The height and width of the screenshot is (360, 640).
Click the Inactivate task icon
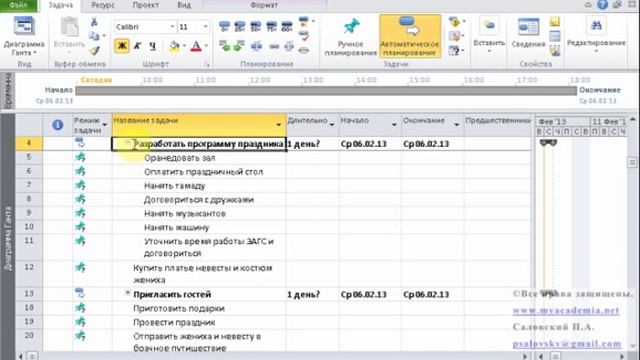(304, 51)
